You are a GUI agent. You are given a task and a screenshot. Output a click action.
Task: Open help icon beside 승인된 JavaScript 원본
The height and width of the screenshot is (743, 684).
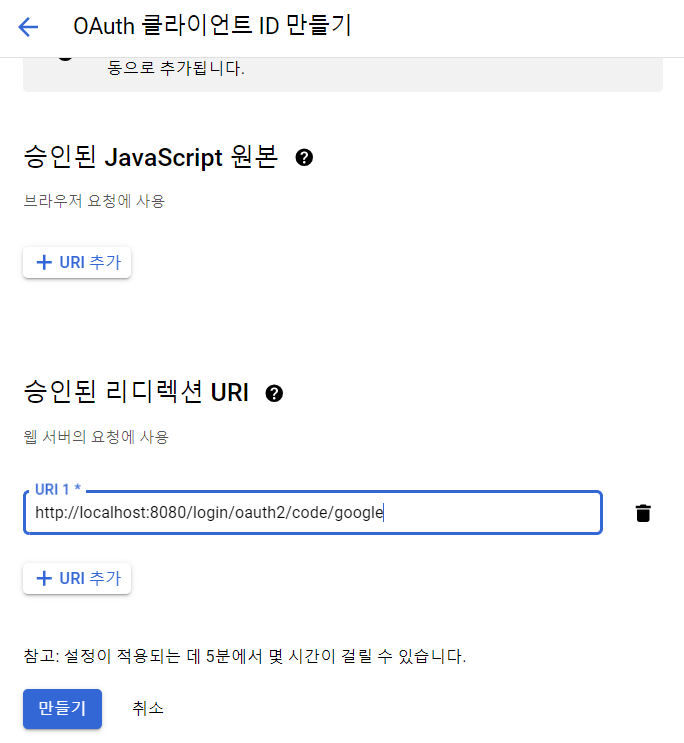coord(304,157)
